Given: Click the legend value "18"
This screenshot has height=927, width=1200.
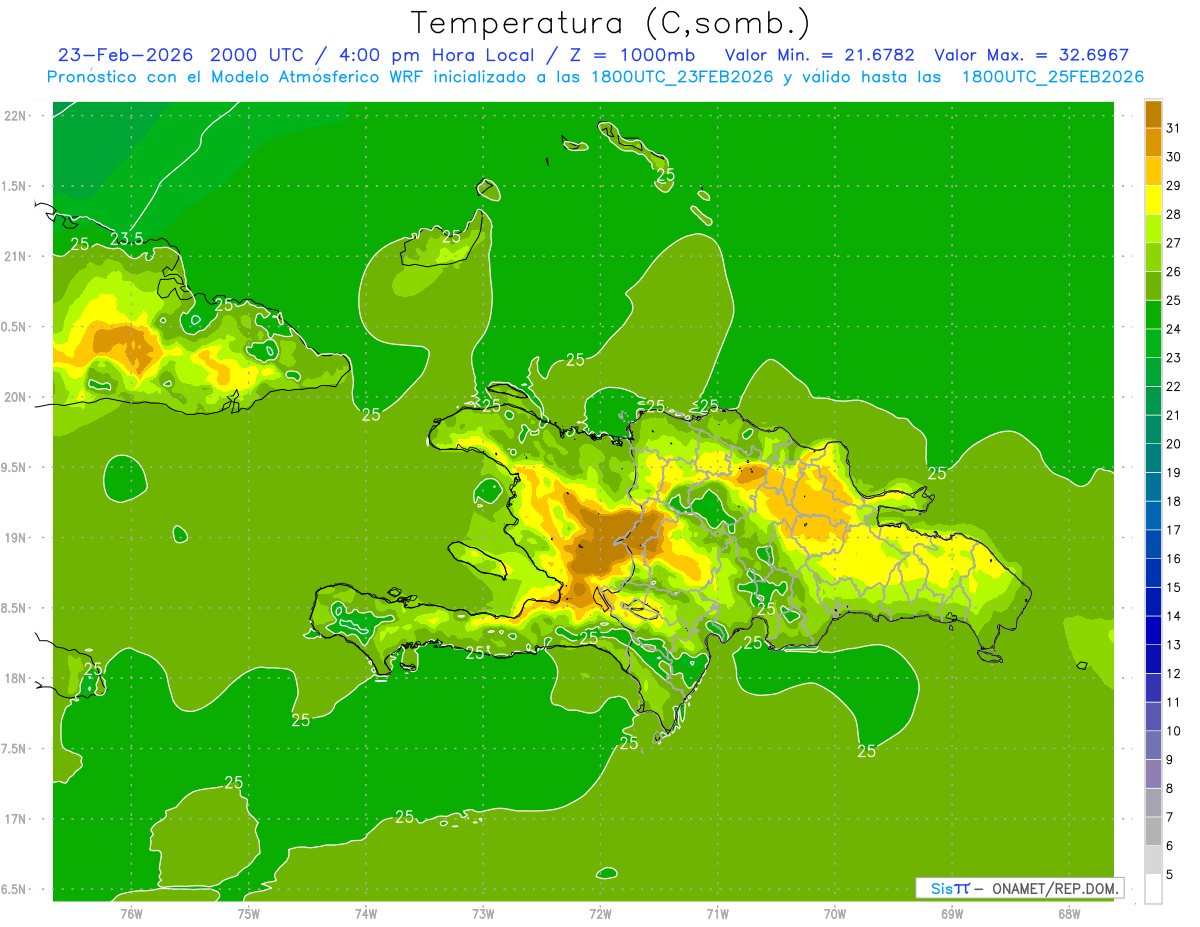Looking at the screenshot, I should point(1174,501).
